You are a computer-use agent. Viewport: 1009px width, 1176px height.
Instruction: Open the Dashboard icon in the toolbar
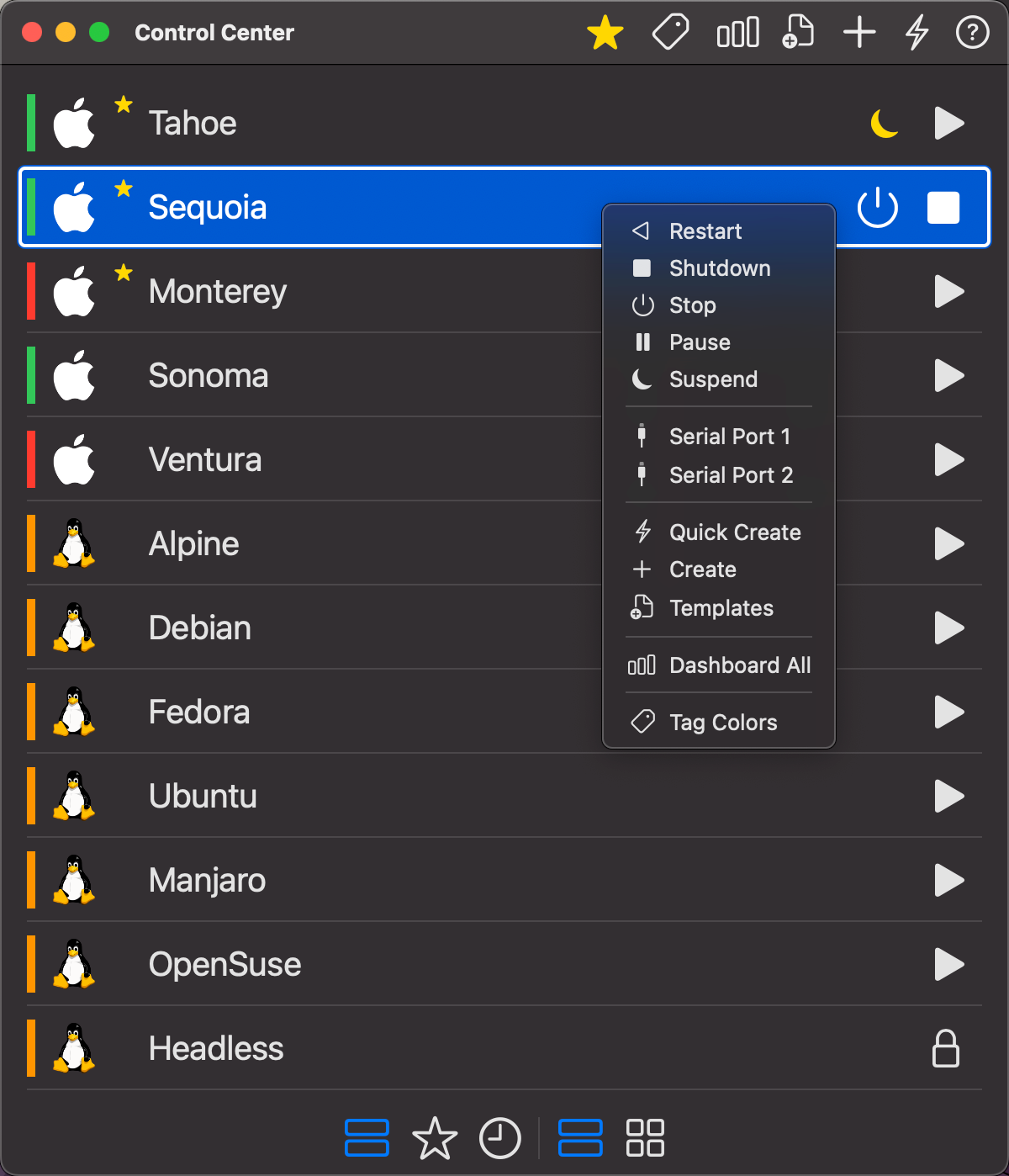point(737,33)
